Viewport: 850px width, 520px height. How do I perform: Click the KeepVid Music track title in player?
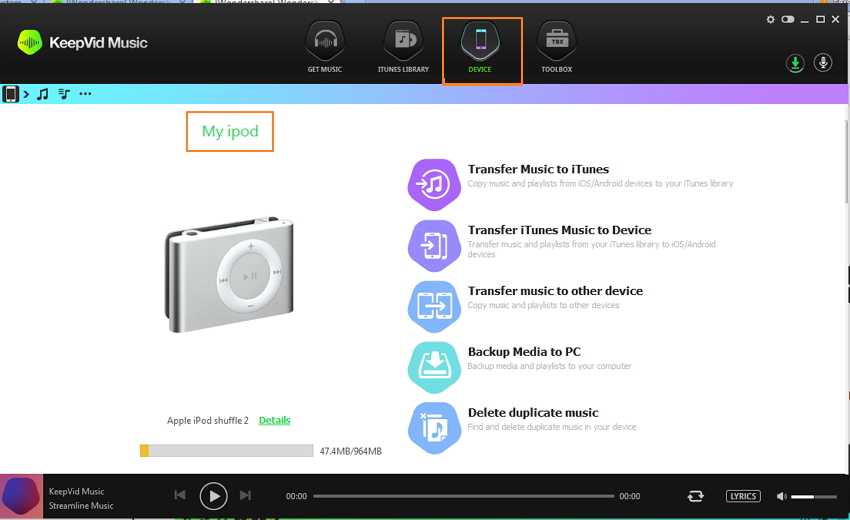coord(76,491)
